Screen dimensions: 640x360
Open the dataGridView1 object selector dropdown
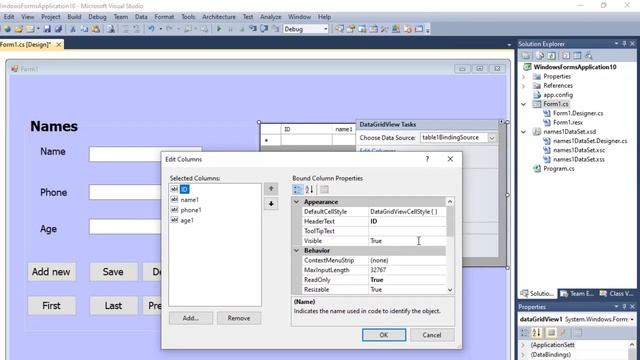pos(632,319)
